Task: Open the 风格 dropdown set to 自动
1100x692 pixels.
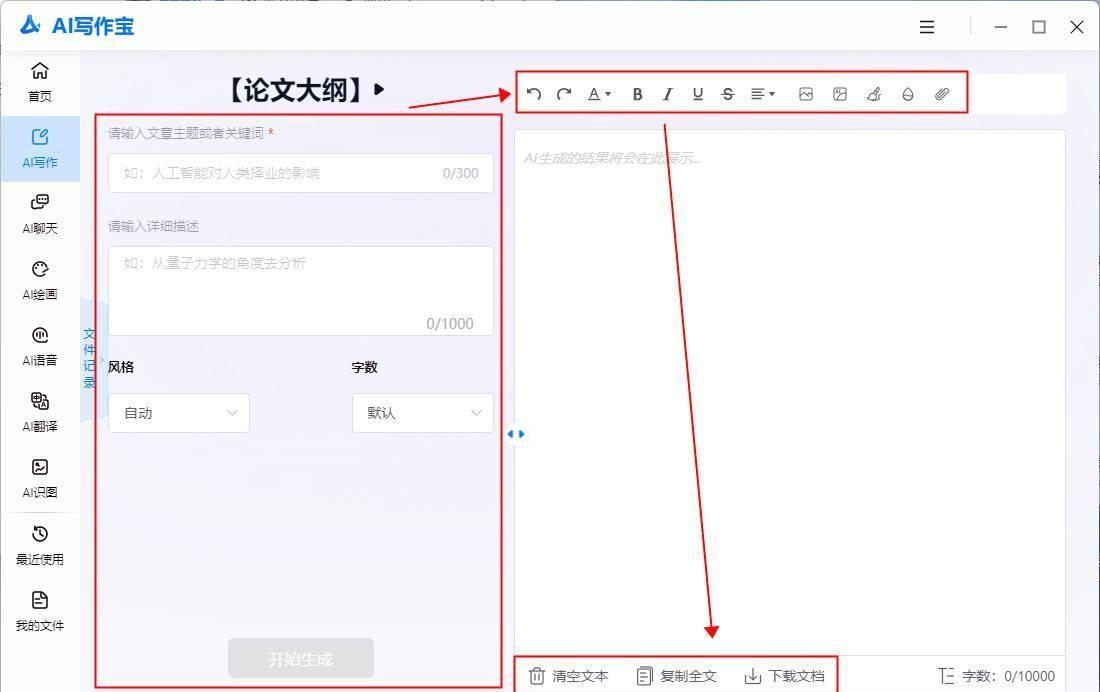Action: click(x=179, y=413)
